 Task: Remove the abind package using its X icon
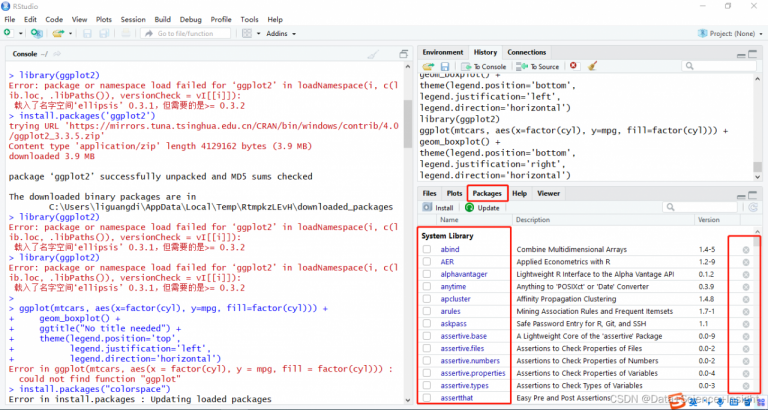click(x=746, y=248)
